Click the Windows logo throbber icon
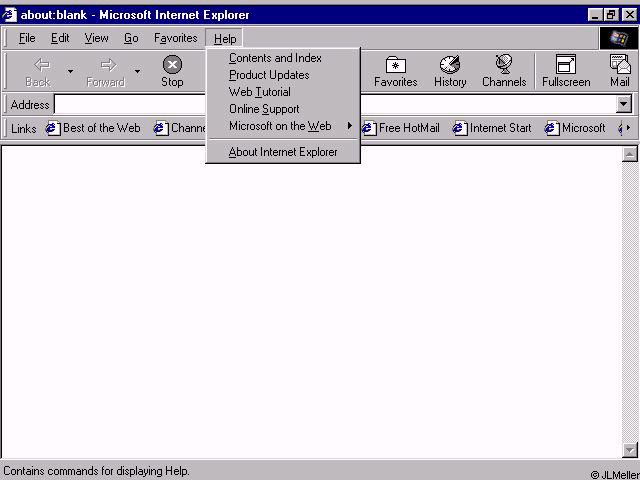 coord(619,39)
